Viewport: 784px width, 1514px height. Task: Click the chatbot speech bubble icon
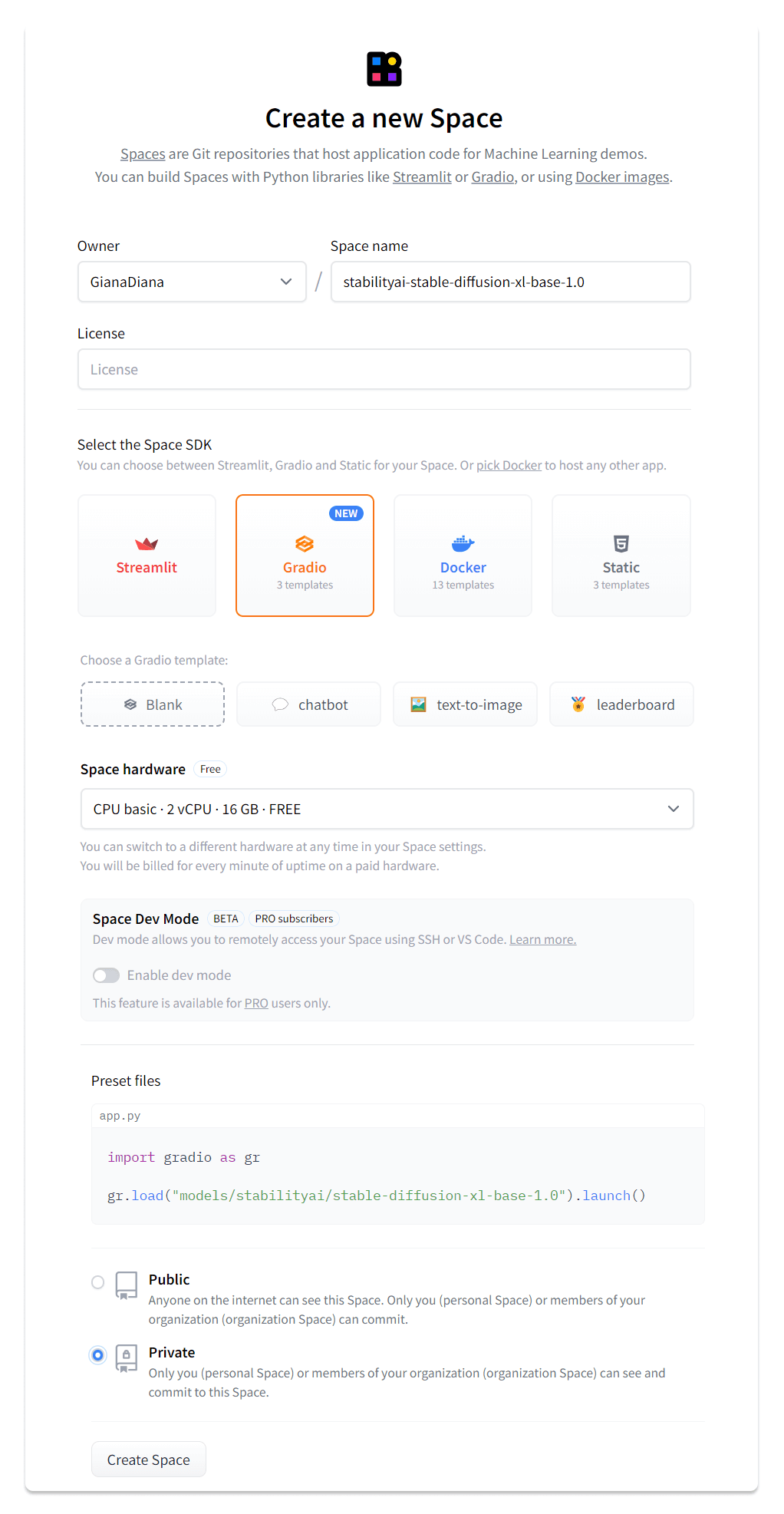coord(280,704)
